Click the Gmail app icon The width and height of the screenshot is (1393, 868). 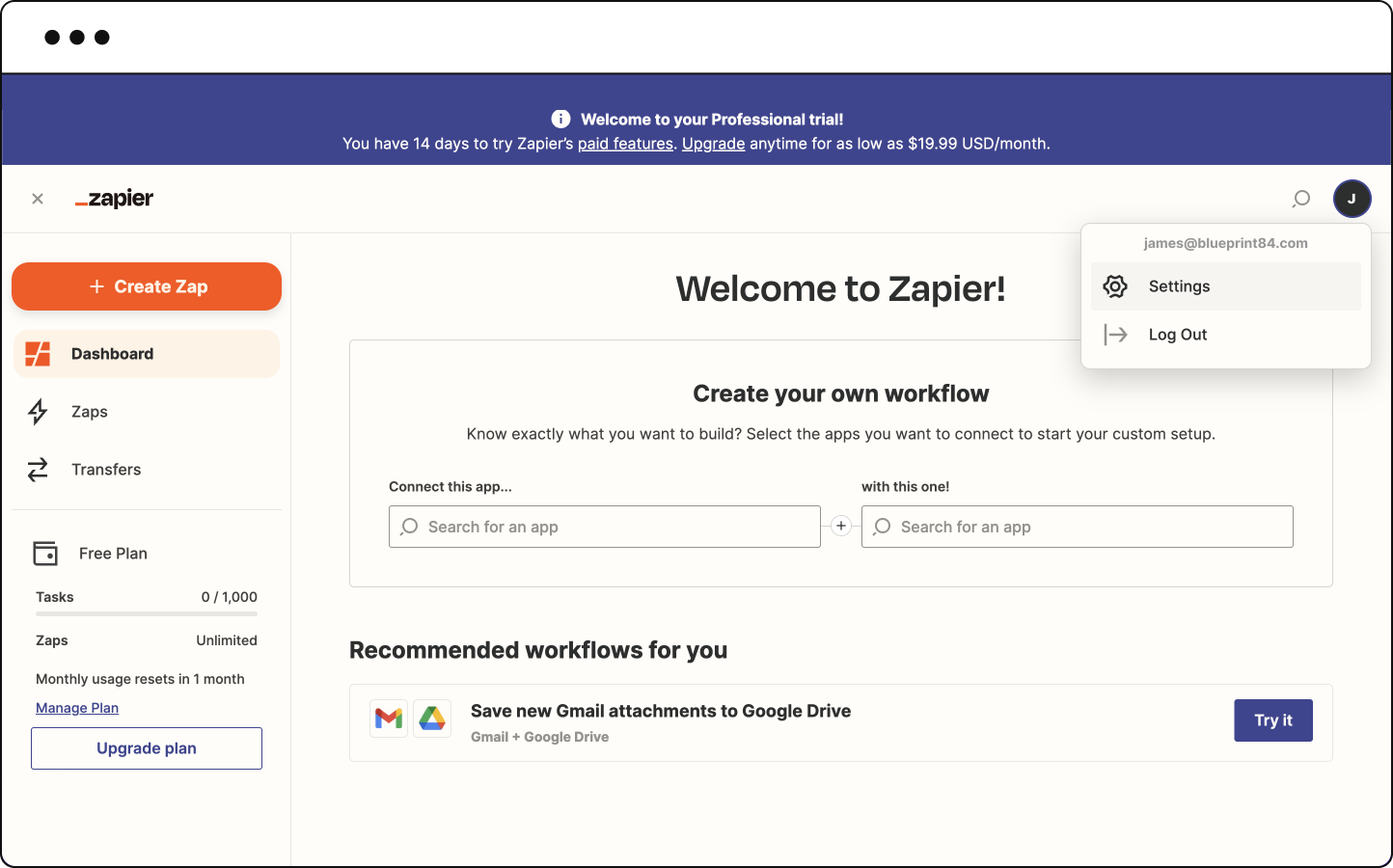(389, 719)
